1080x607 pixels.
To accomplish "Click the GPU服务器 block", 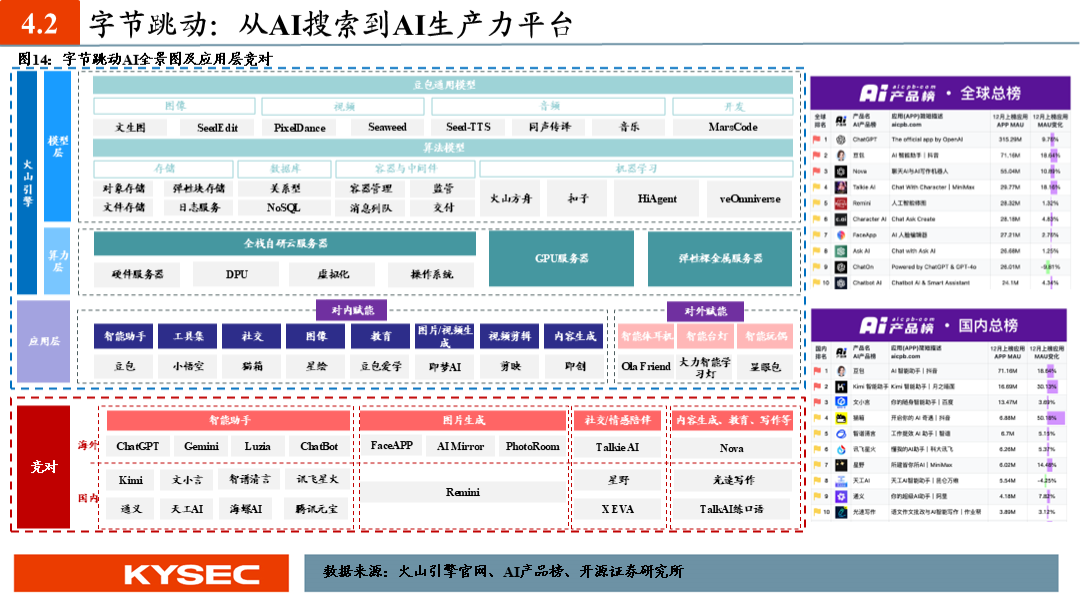I will (x=561, y=258).
